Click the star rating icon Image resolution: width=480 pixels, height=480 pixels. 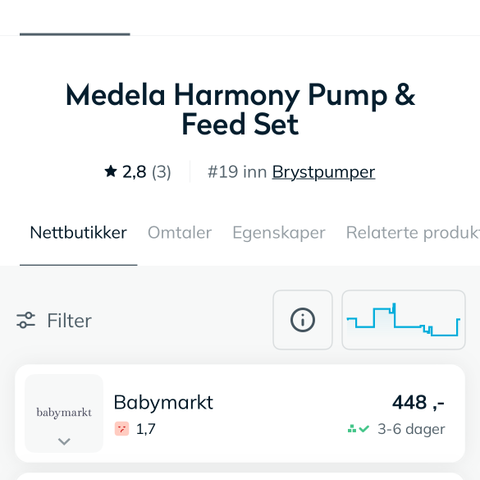(x=111, y=171)
